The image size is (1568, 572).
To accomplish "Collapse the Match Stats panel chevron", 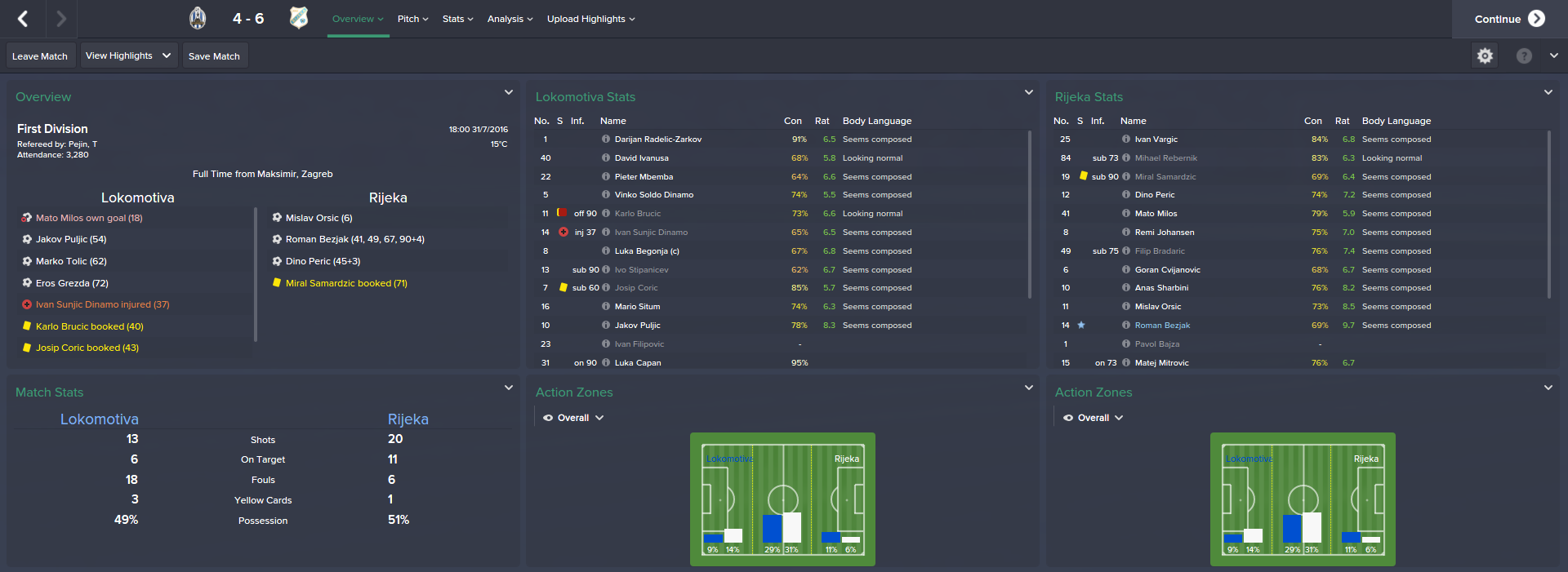I will (x=509, y=388).
